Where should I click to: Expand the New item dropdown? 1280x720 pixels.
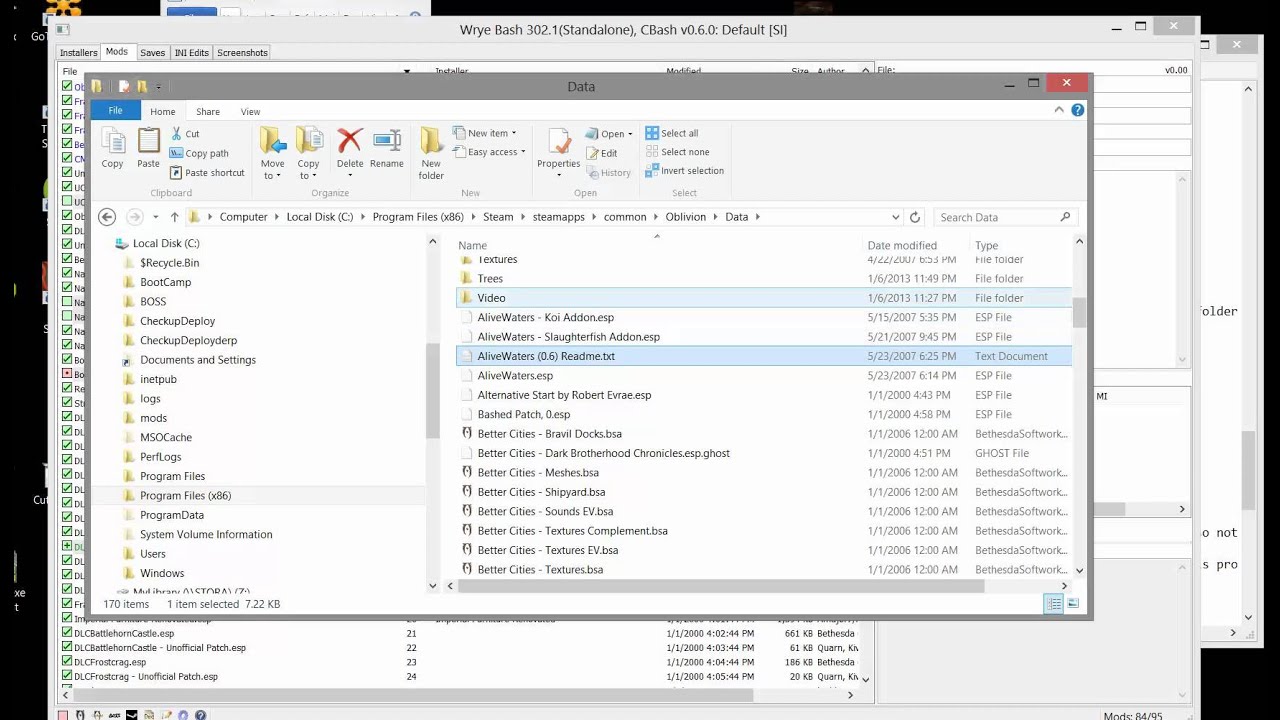(514, 133)
